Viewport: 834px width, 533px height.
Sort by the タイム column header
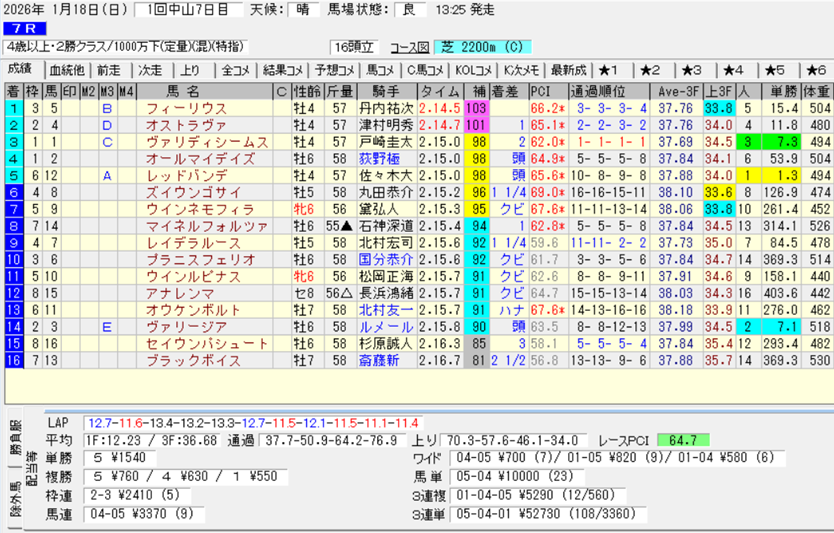(438, 91)
